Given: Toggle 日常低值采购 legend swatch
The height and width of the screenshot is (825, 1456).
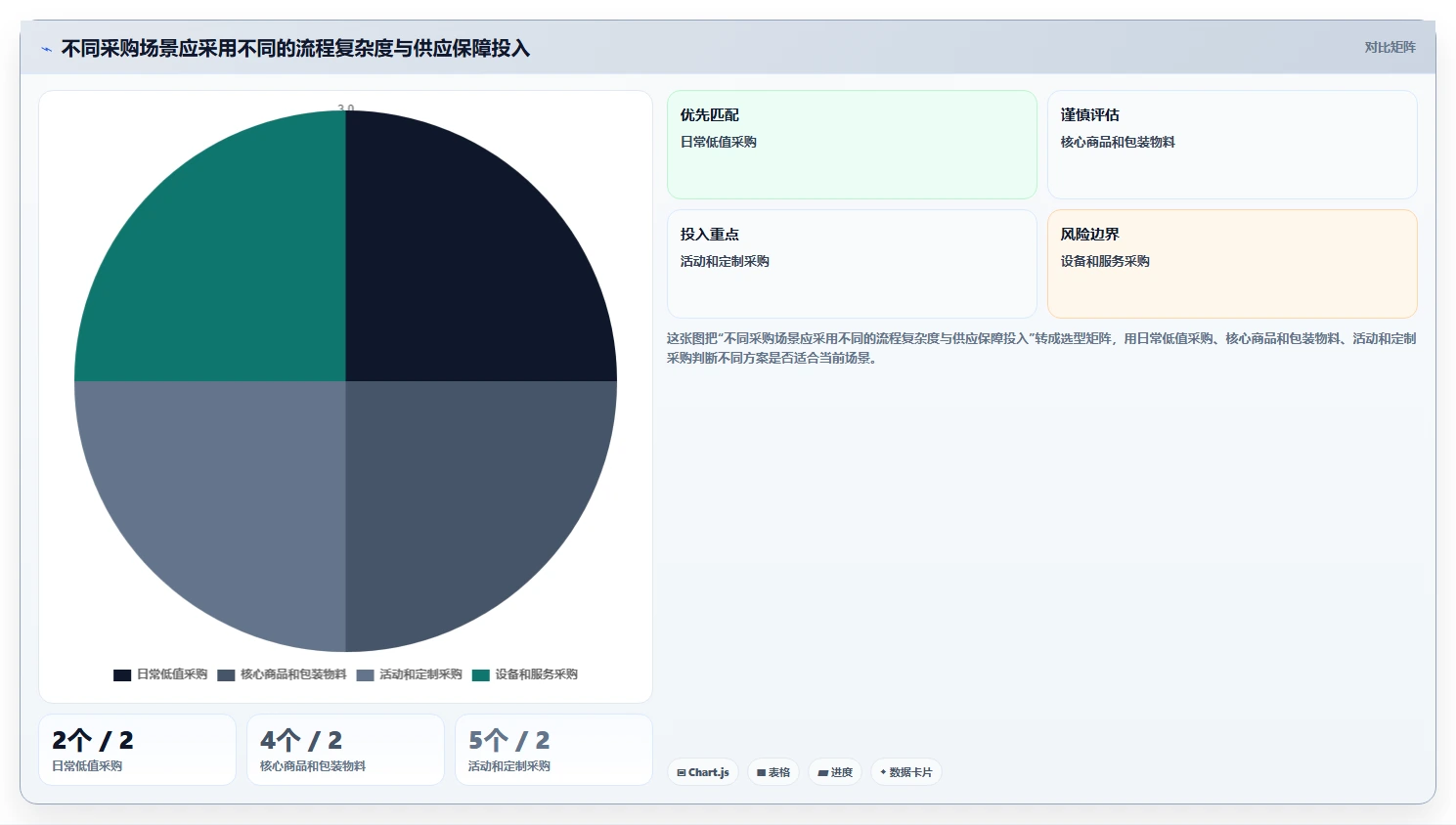Looking at the screenshot, I should pyautogui.click(x=122, y=675).
